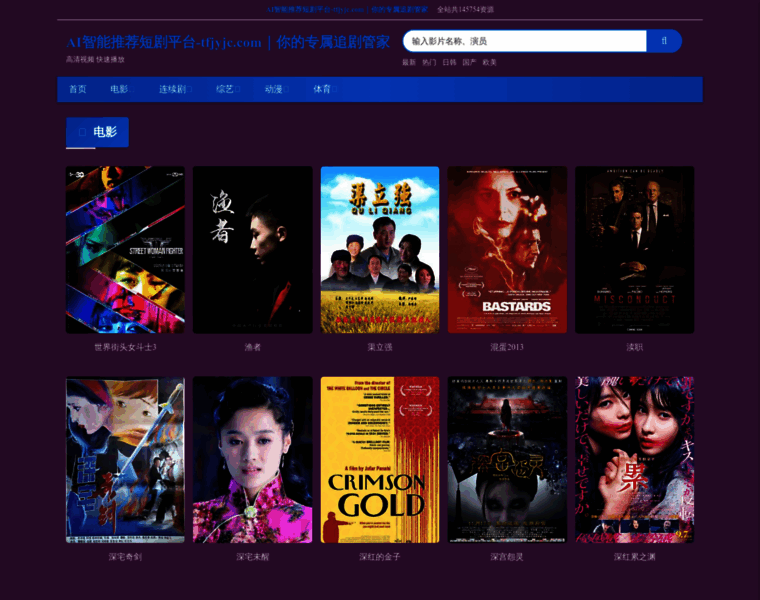Viewport: 760px width, 600px height.
Task: Open the 动漫 navigation menu
Action: click(276, 89)
